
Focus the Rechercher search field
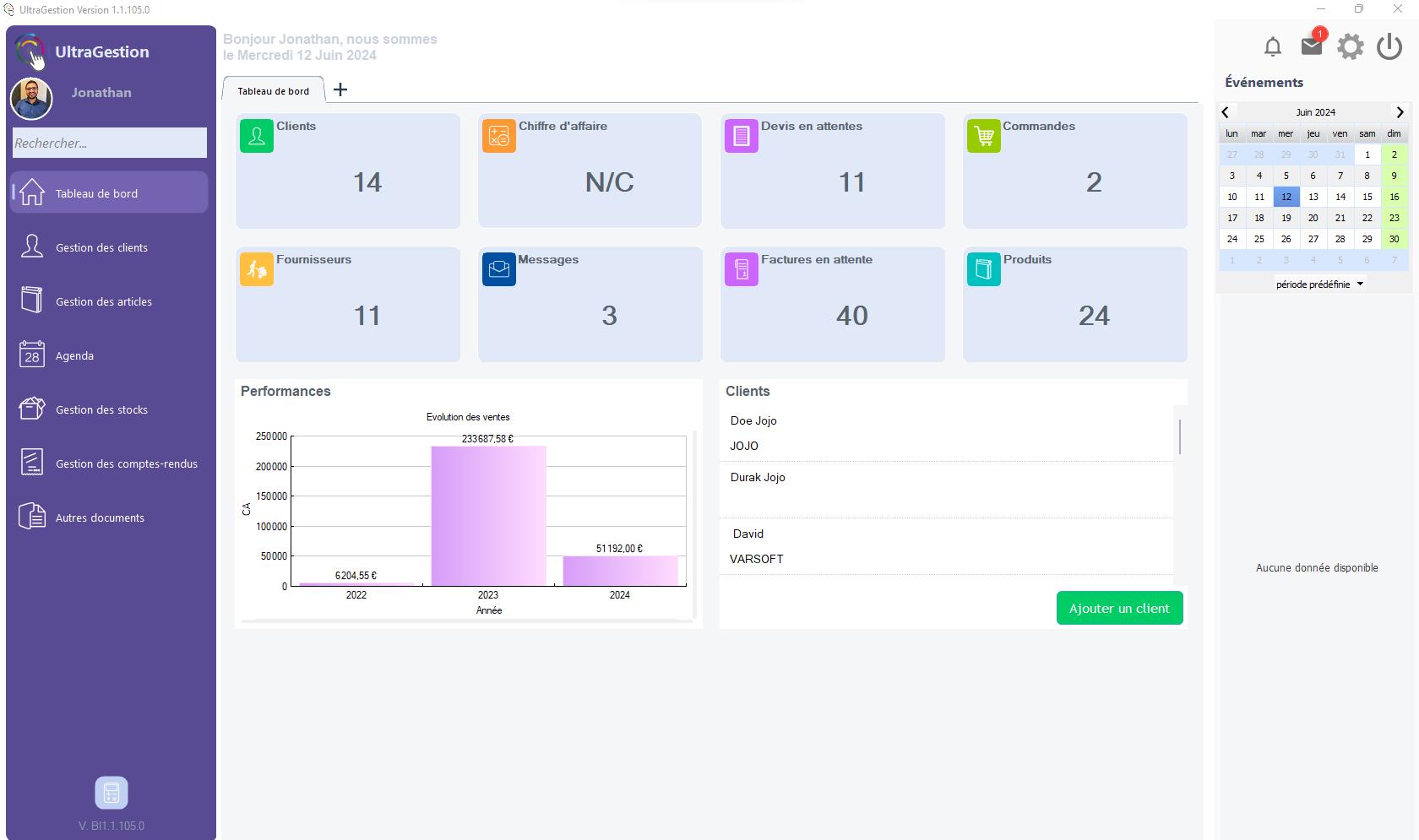(x=110, y=143)
